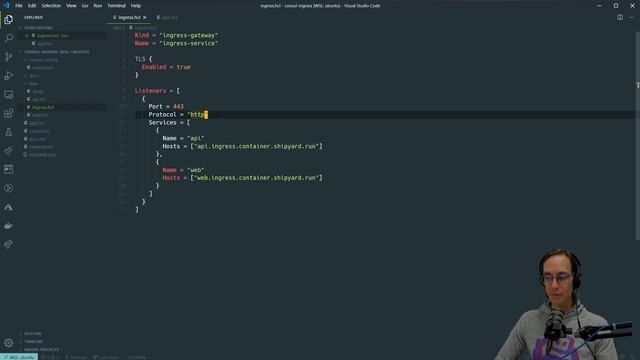Open the Remote Explorer view
Viewport: 640px width, 360px height.
9,94
